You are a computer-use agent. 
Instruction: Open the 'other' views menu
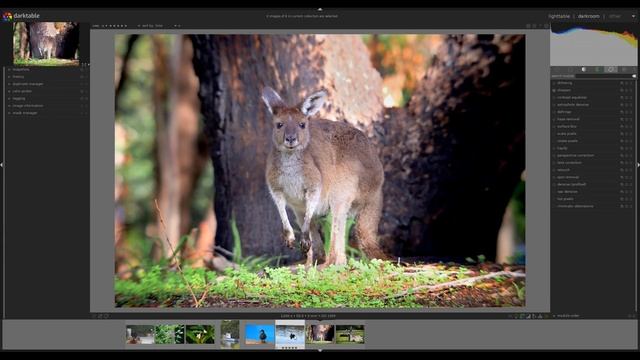click(x=615, y=16)
